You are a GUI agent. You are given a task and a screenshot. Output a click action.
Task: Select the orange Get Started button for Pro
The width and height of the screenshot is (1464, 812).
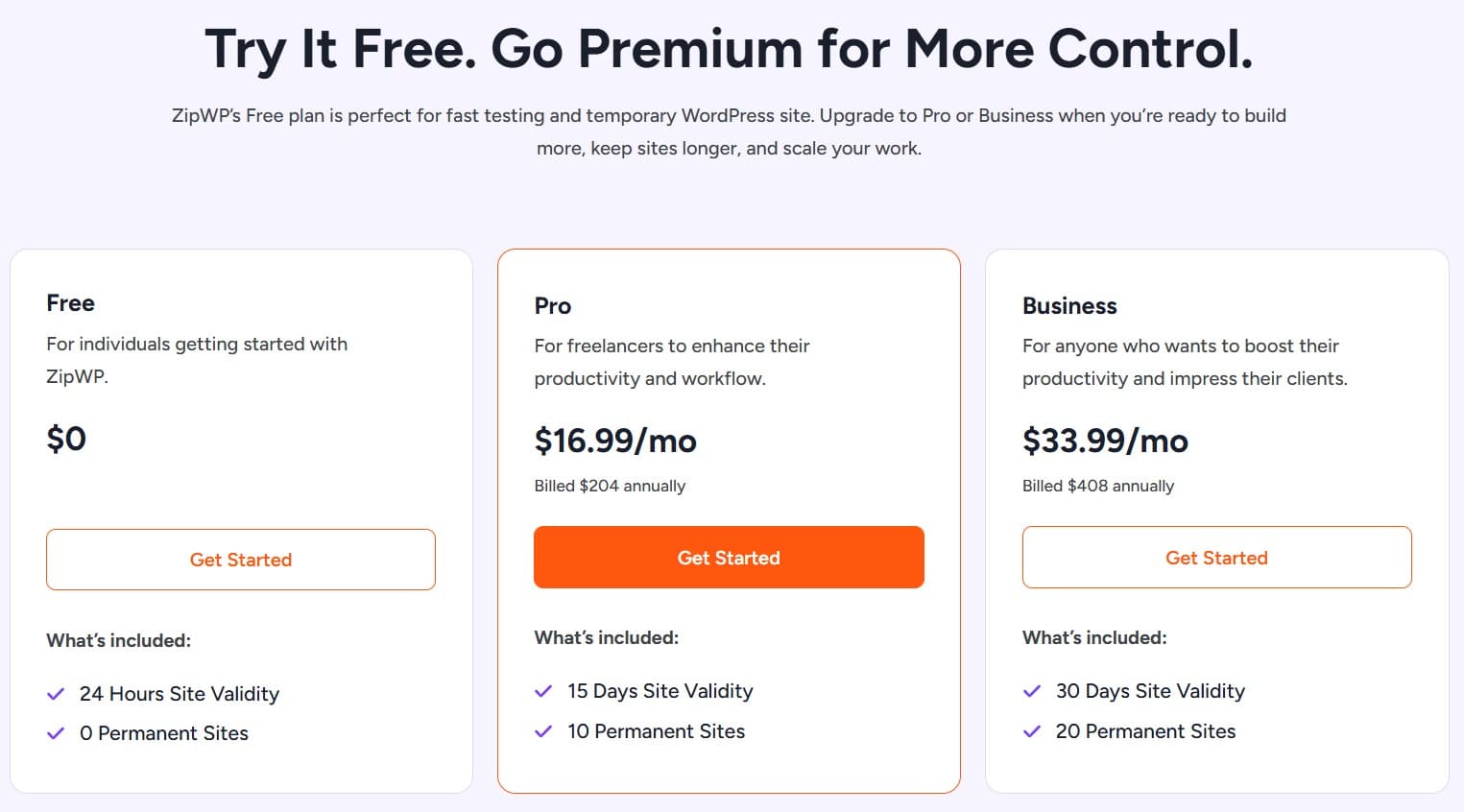point(729,557)
